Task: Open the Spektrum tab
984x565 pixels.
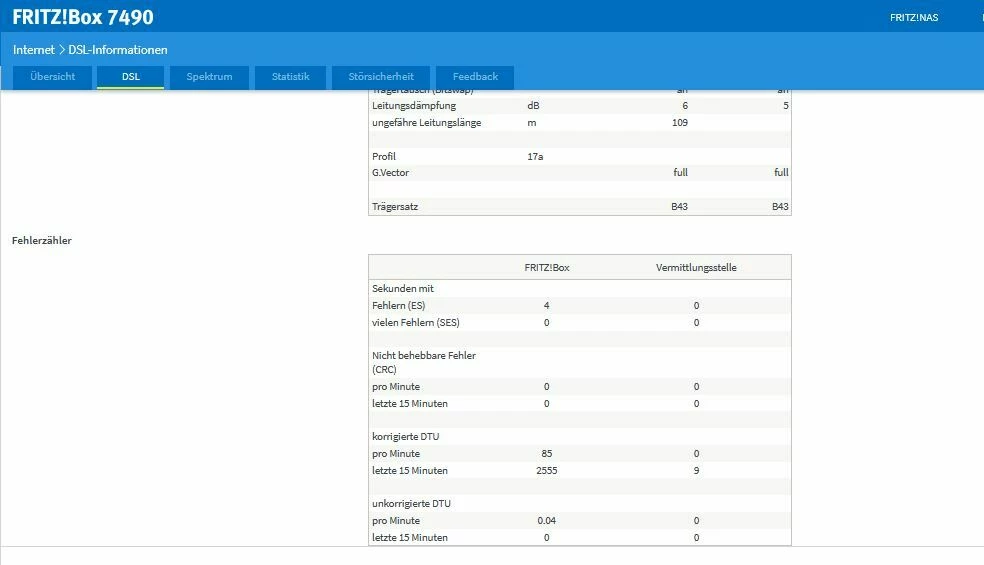Action: (x=210, y=77)
